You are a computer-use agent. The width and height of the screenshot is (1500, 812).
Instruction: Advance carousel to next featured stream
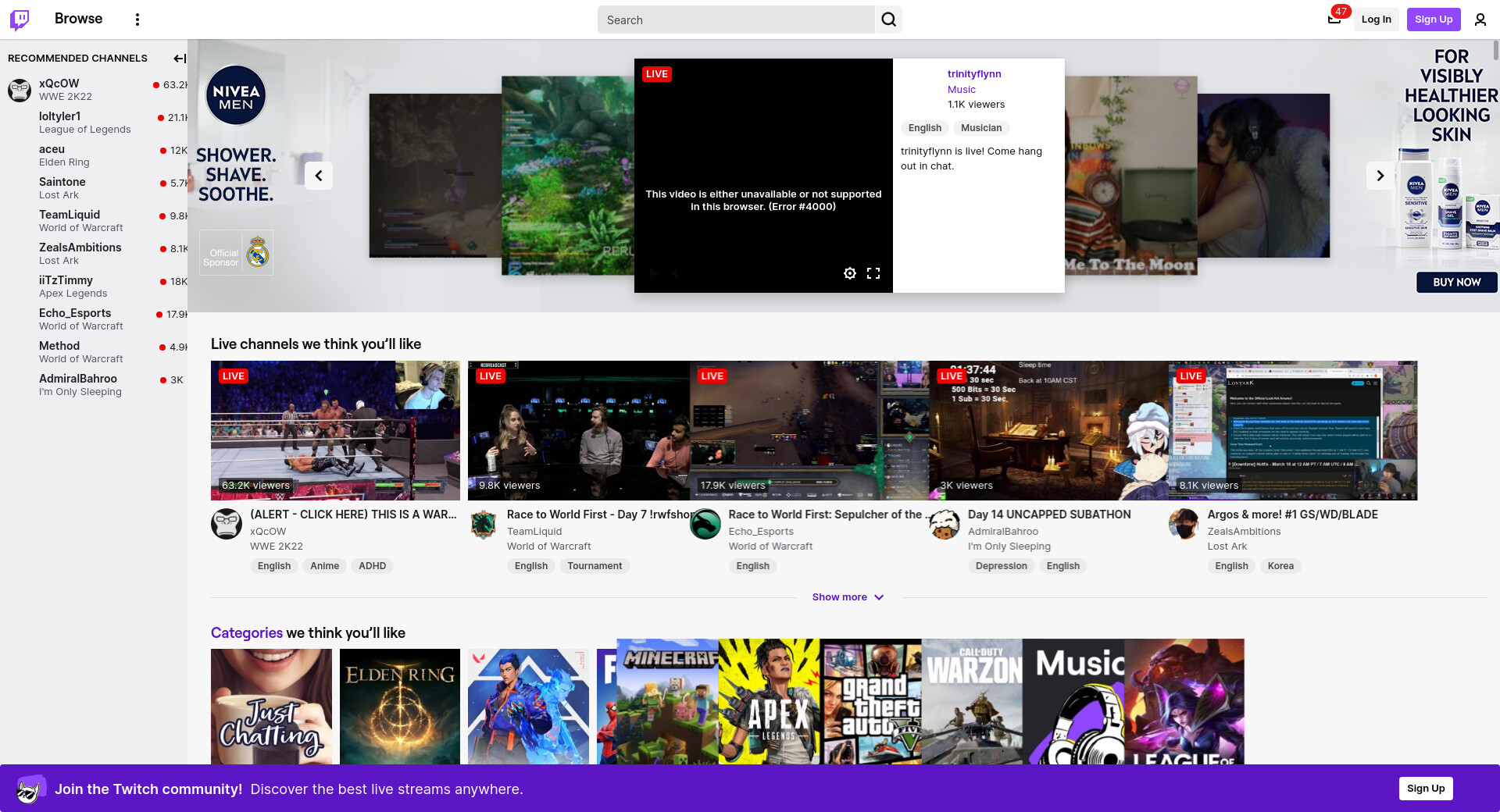1380,176
